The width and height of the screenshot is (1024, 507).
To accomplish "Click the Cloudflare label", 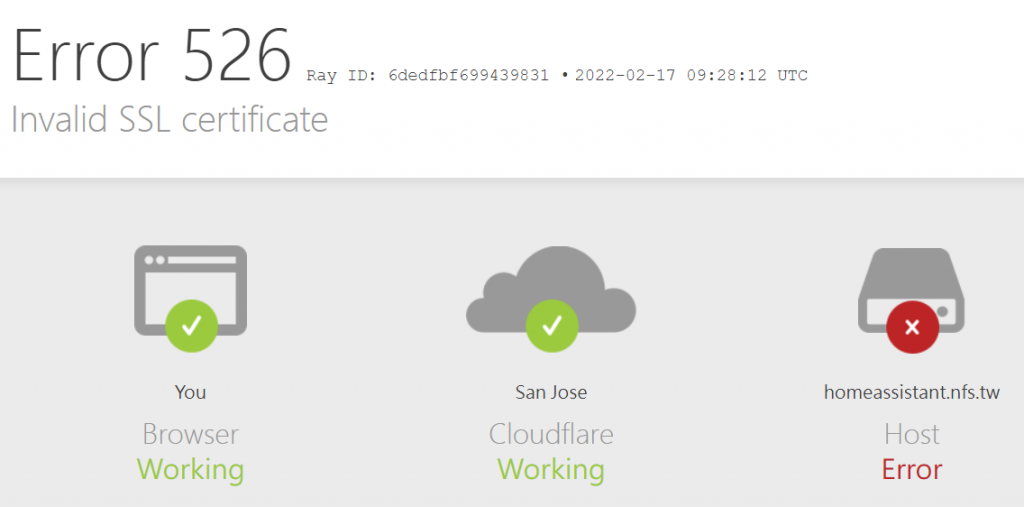I will [551, 434].
